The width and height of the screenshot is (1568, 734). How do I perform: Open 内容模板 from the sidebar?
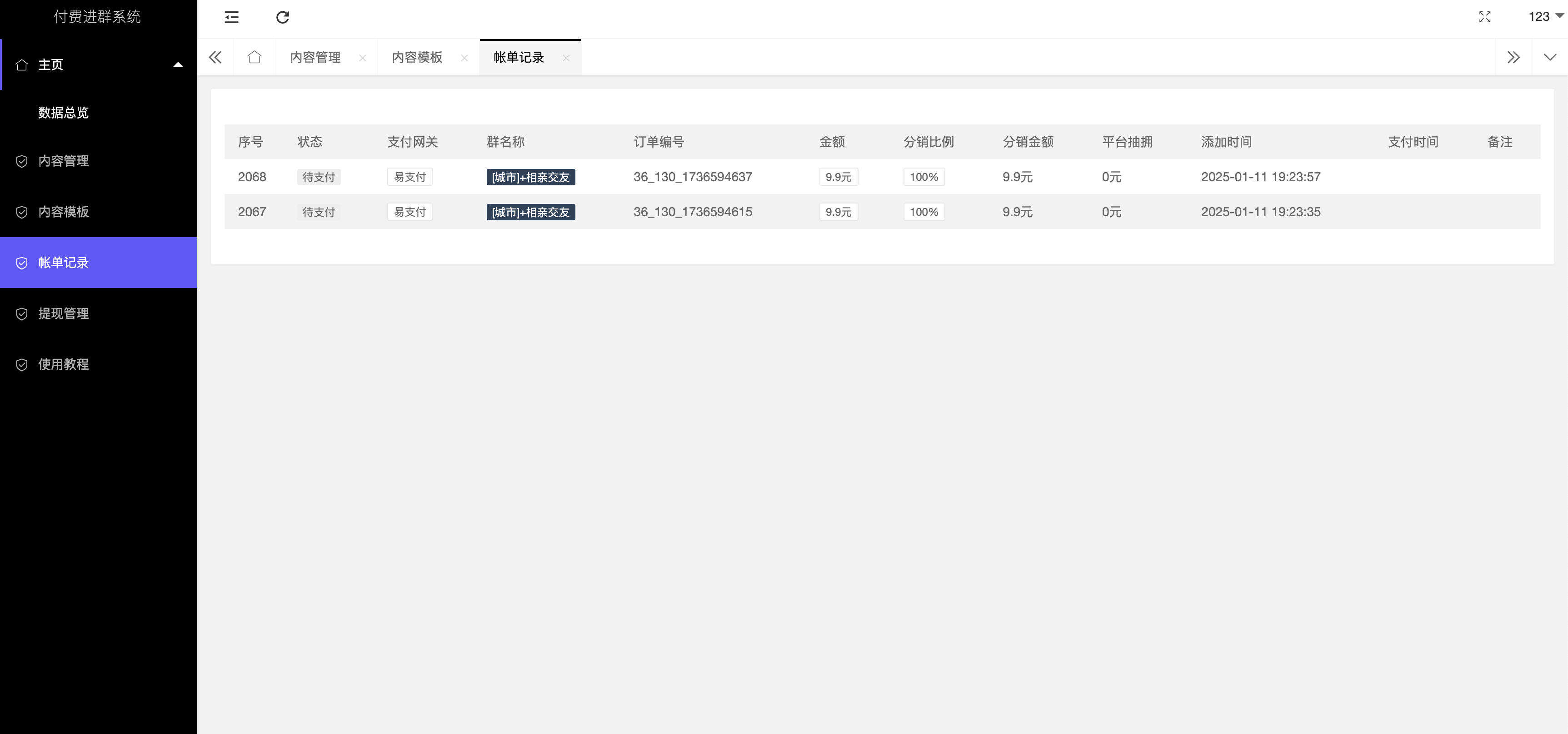(63, 212)
